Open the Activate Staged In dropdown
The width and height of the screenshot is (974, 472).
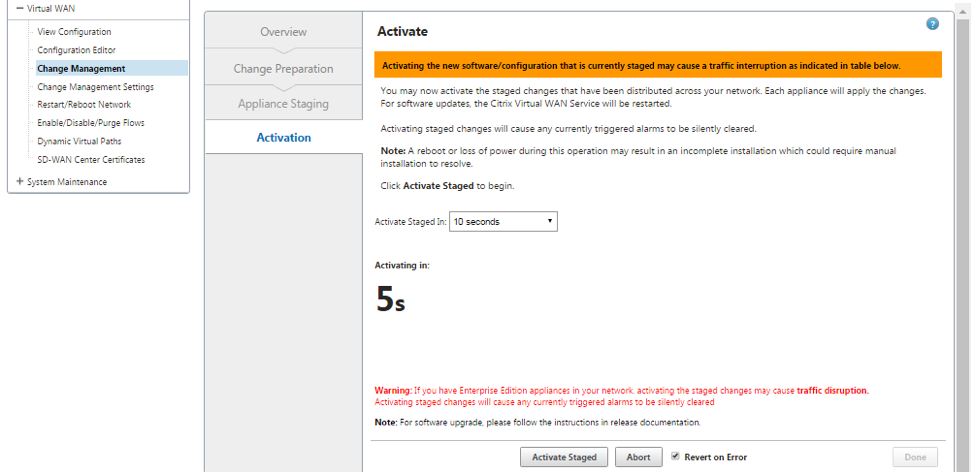(503, 222)
